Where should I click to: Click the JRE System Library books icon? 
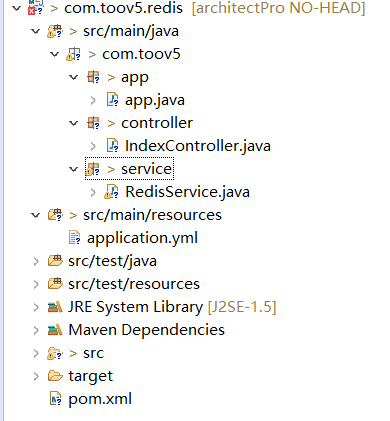point(55,307)
